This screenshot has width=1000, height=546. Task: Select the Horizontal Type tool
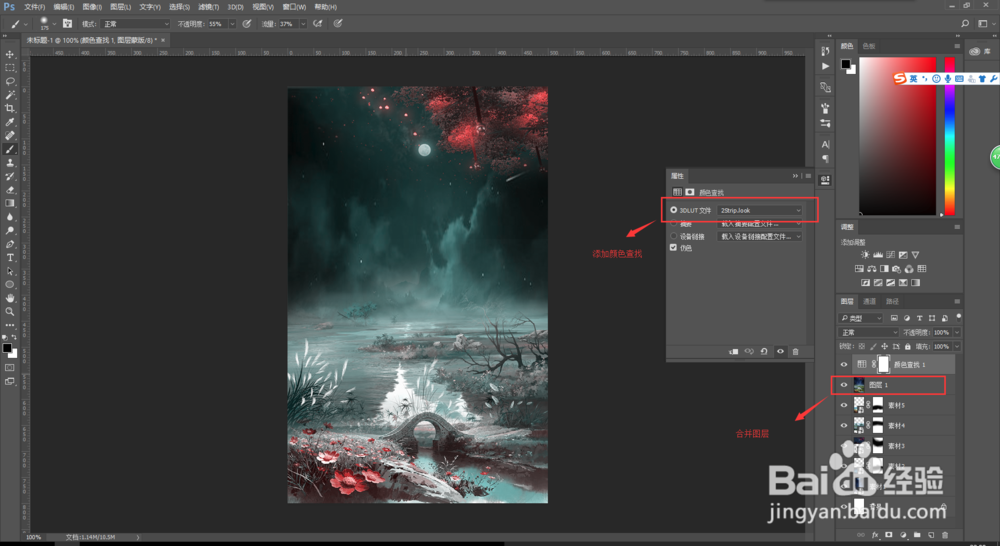pyautogui.click(x=10, y=258)
